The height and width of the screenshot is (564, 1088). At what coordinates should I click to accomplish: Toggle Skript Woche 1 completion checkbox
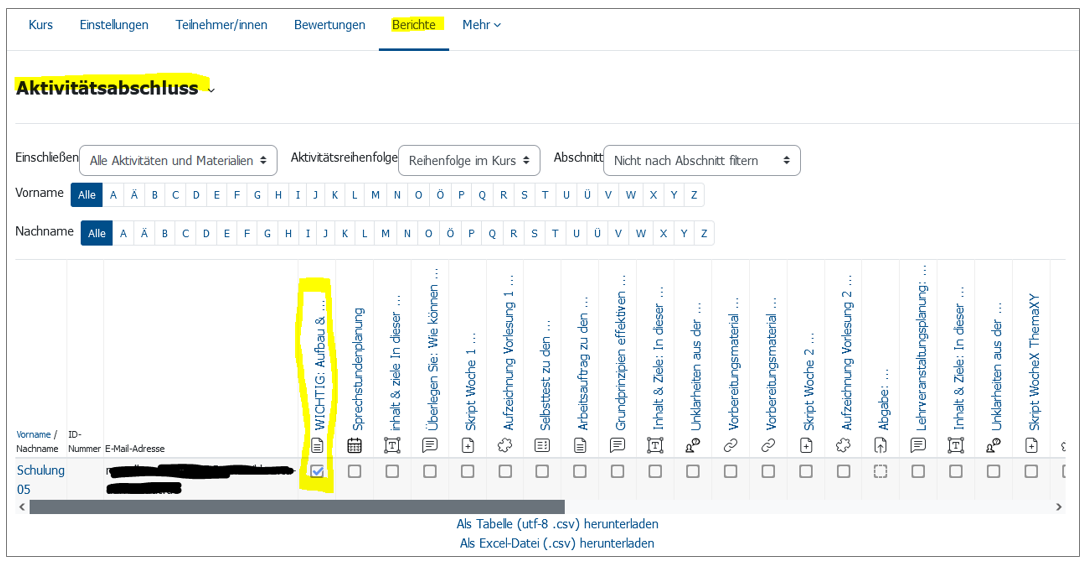(468, 471)
